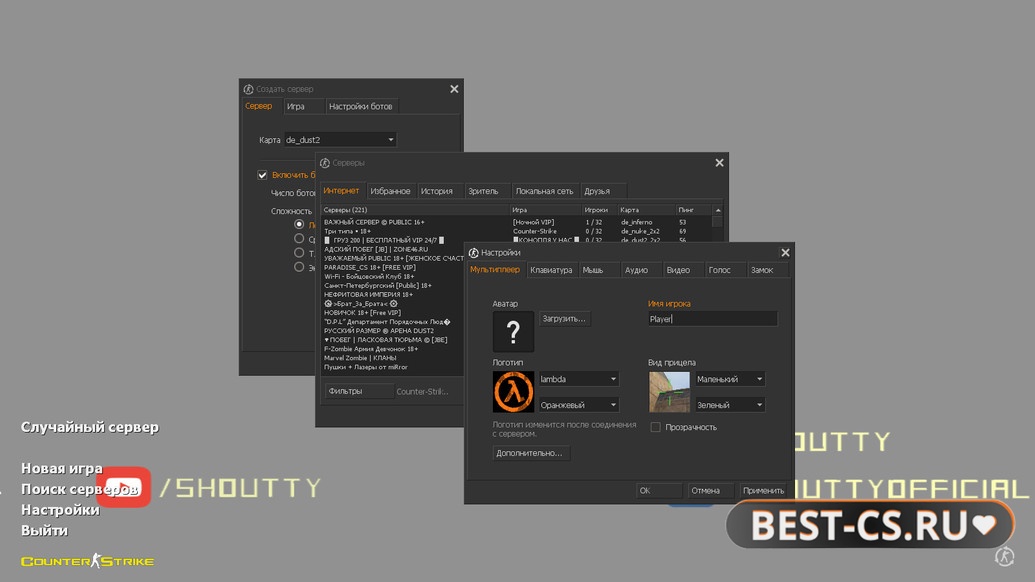Click the Создать сервер title icon

point(248,89)
